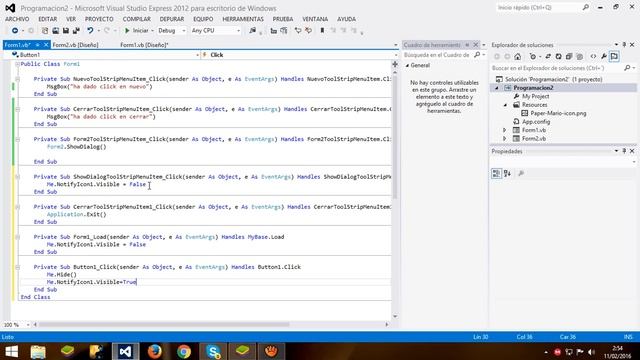Close the Form1.vb* code tab

click(46, 45)
